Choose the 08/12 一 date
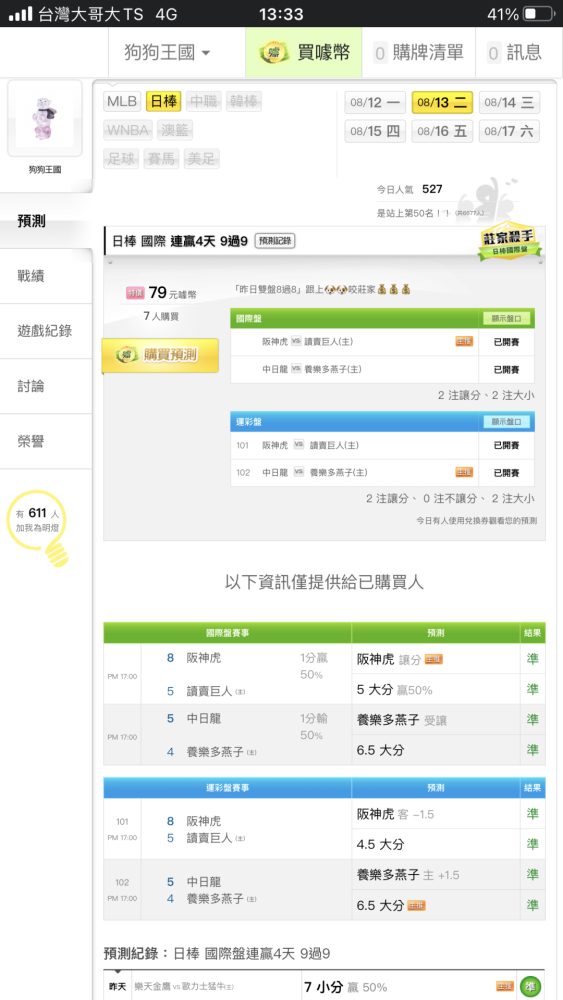 [x=375, y=103]
